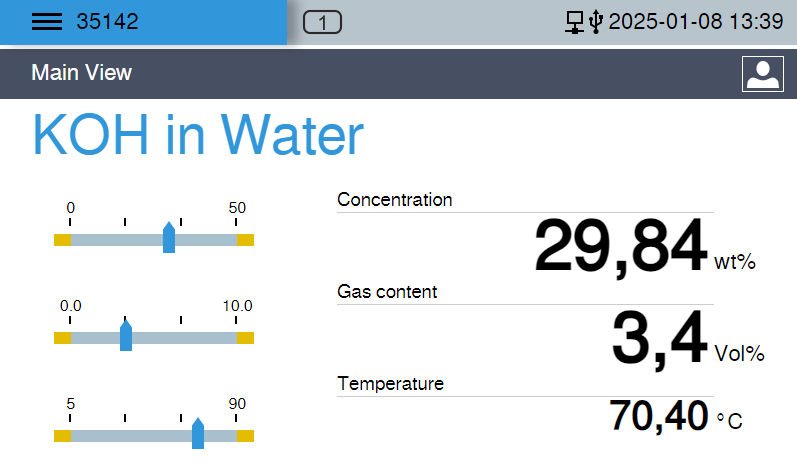Viewport: 797px width, 476px height.
Task: Click the device number 35142
Action: (107, 22)
